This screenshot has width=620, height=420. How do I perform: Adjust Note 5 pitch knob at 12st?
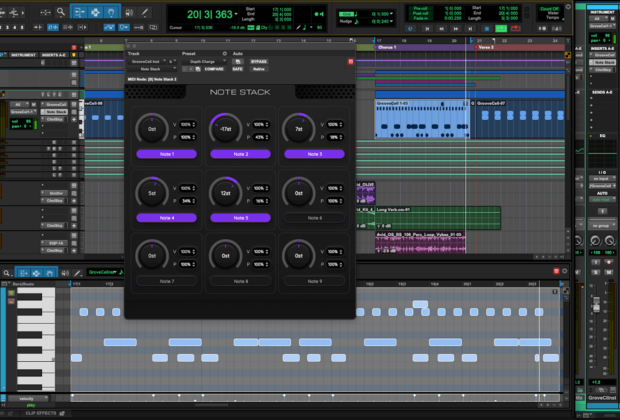coord(225,193)
